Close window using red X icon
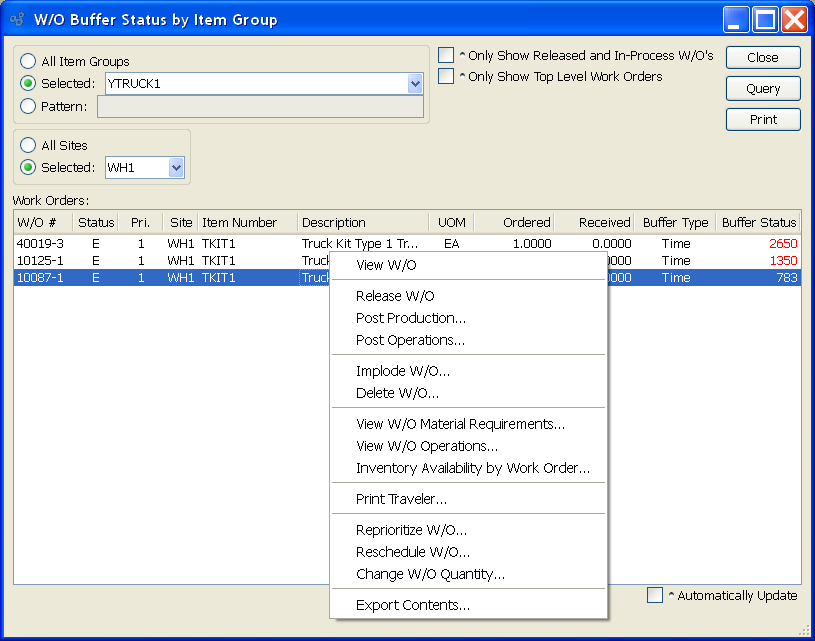This screenshot has height=641, width=815. click(795, 19)
